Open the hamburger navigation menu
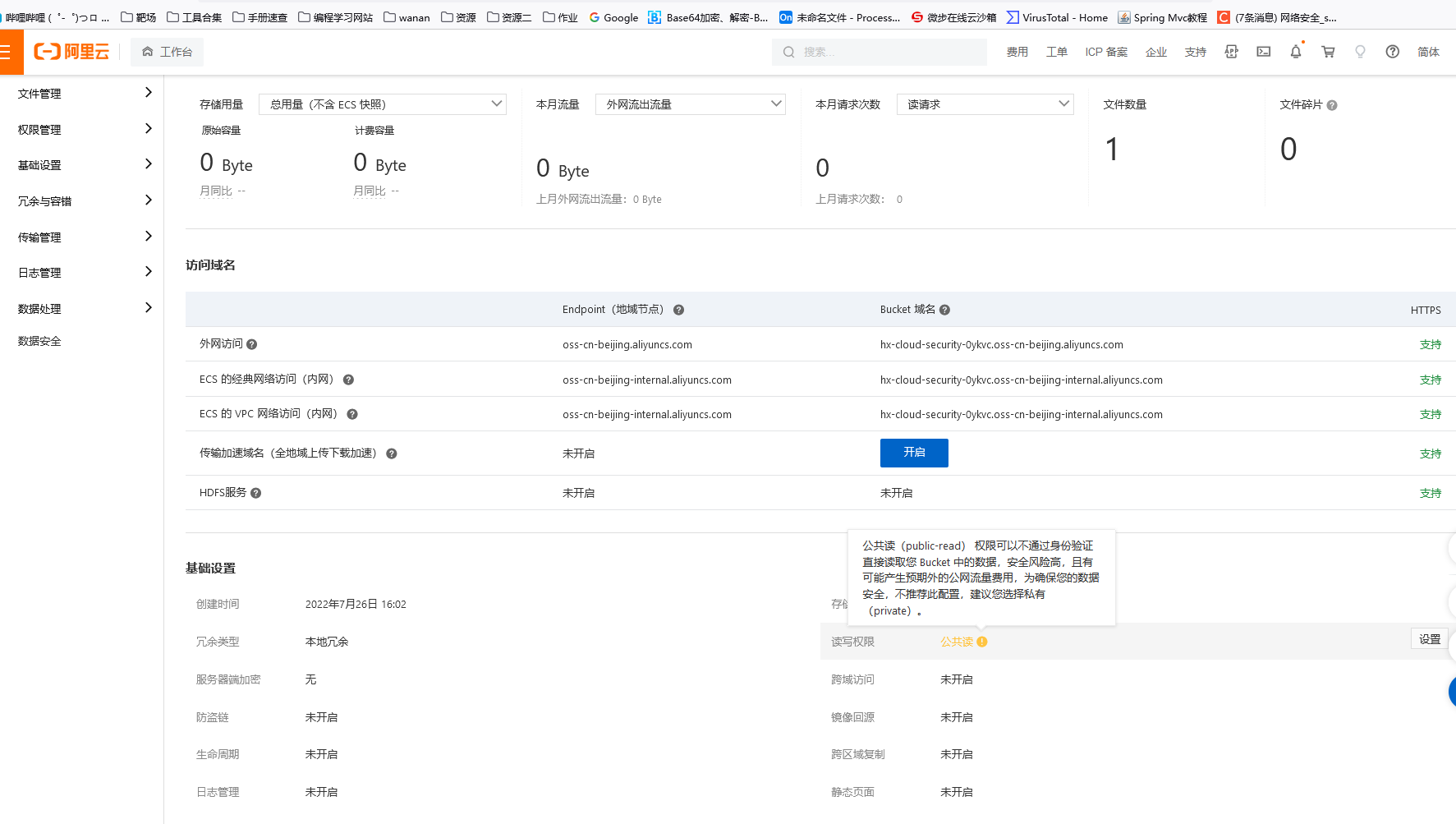This screenshot has width=1456, height=824. pos(7,52)
